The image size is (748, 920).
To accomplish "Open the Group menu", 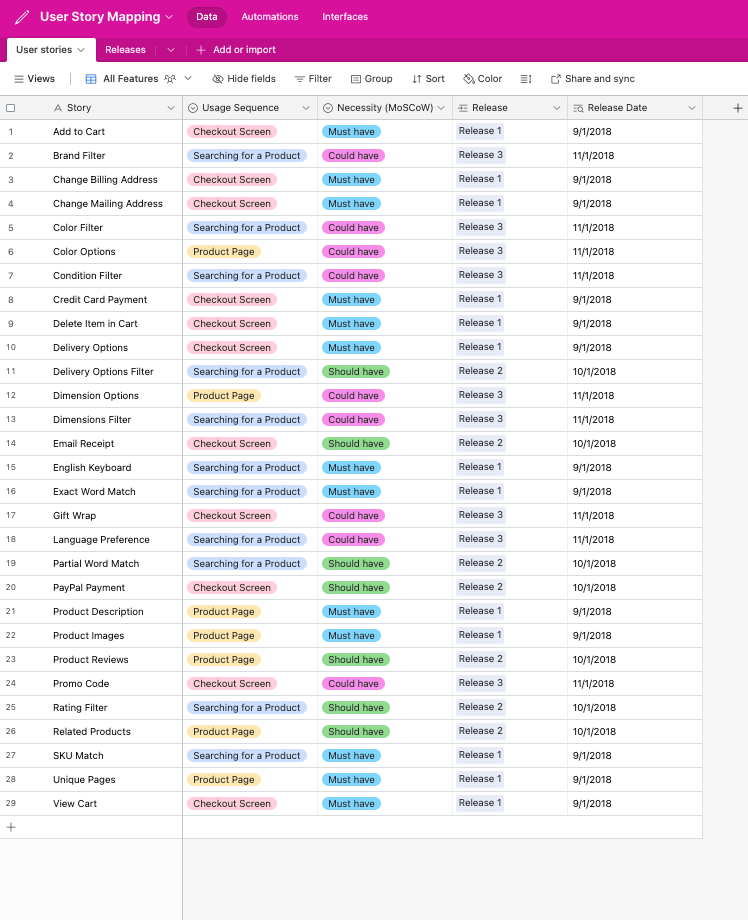I will click(x=371, y=79).
